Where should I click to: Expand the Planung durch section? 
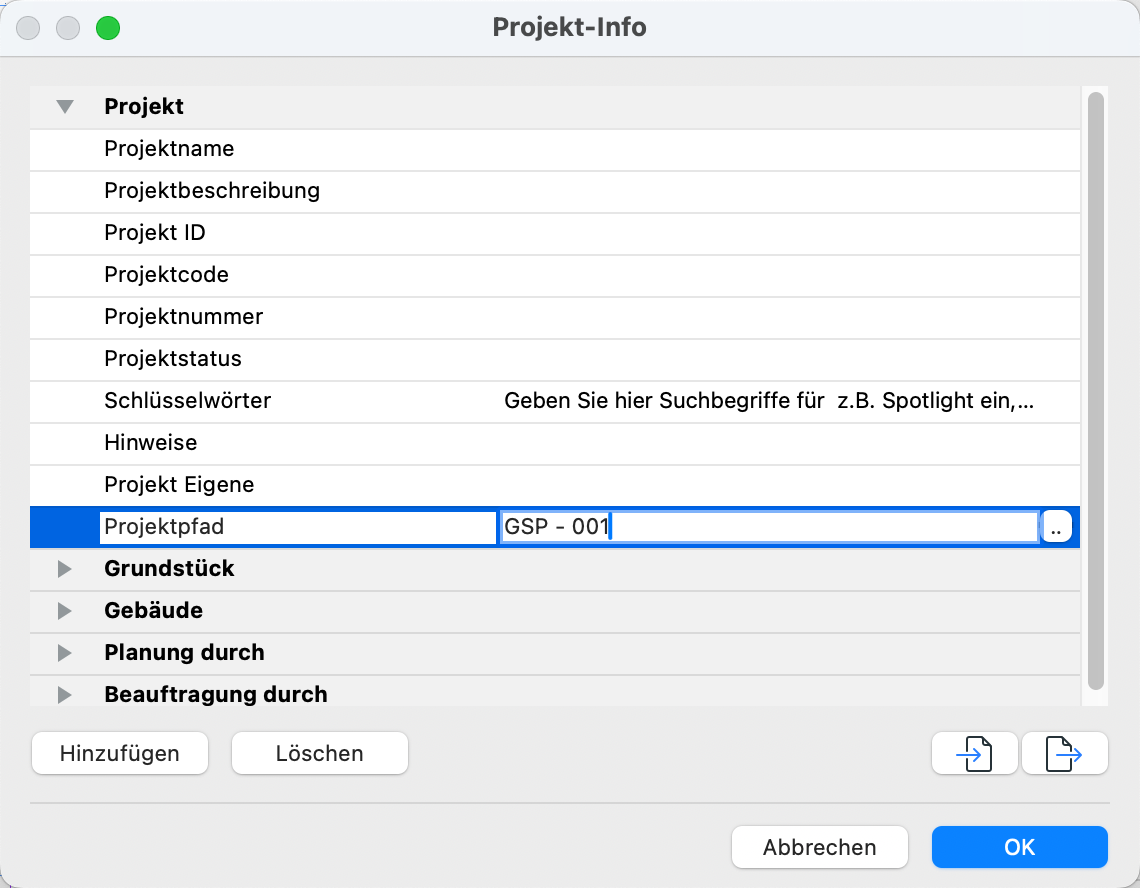click(64, 652)
